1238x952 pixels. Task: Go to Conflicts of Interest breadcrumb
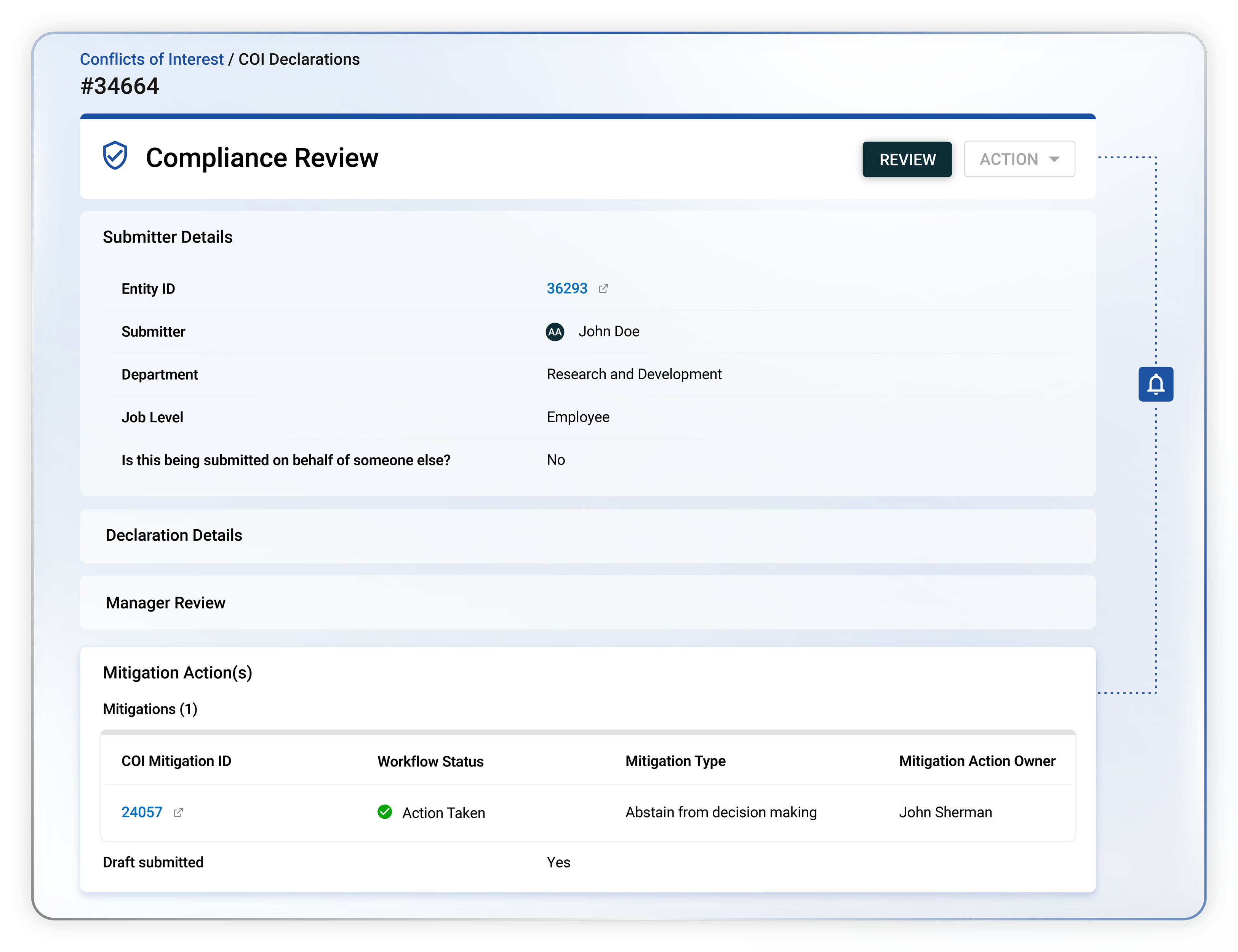(x=151, y=59)
